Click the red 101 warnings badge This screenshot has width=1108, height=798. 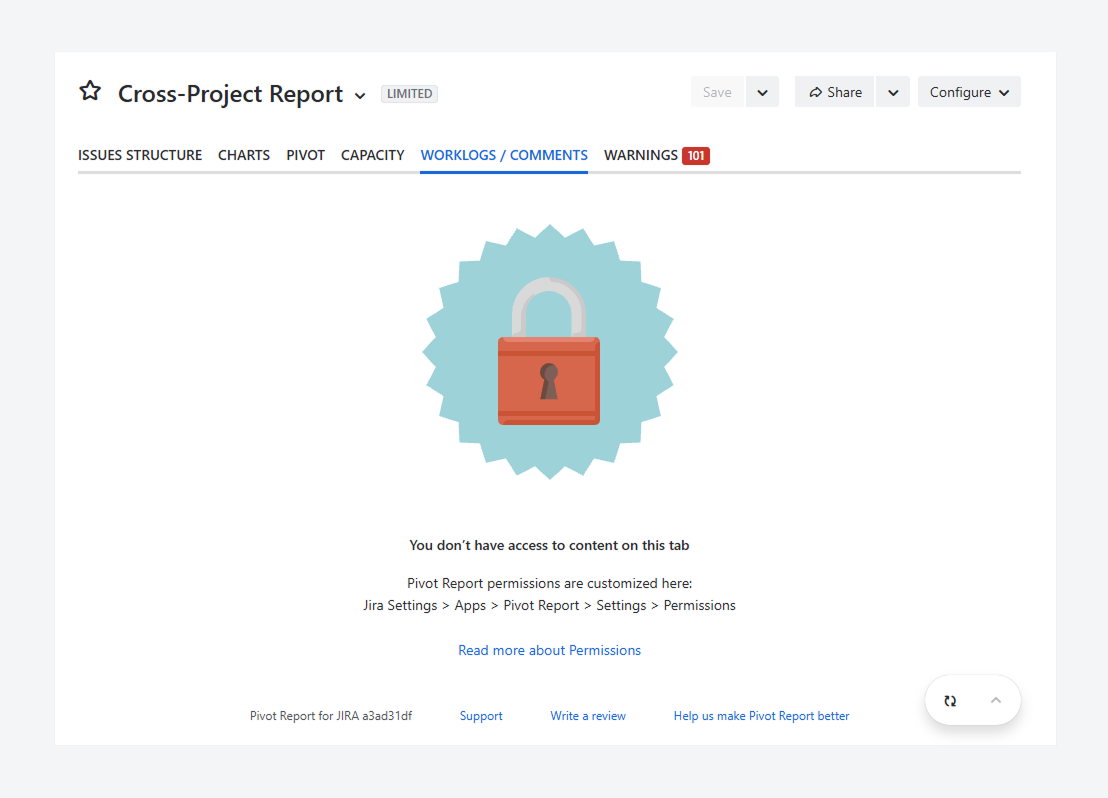click(696, 156)
